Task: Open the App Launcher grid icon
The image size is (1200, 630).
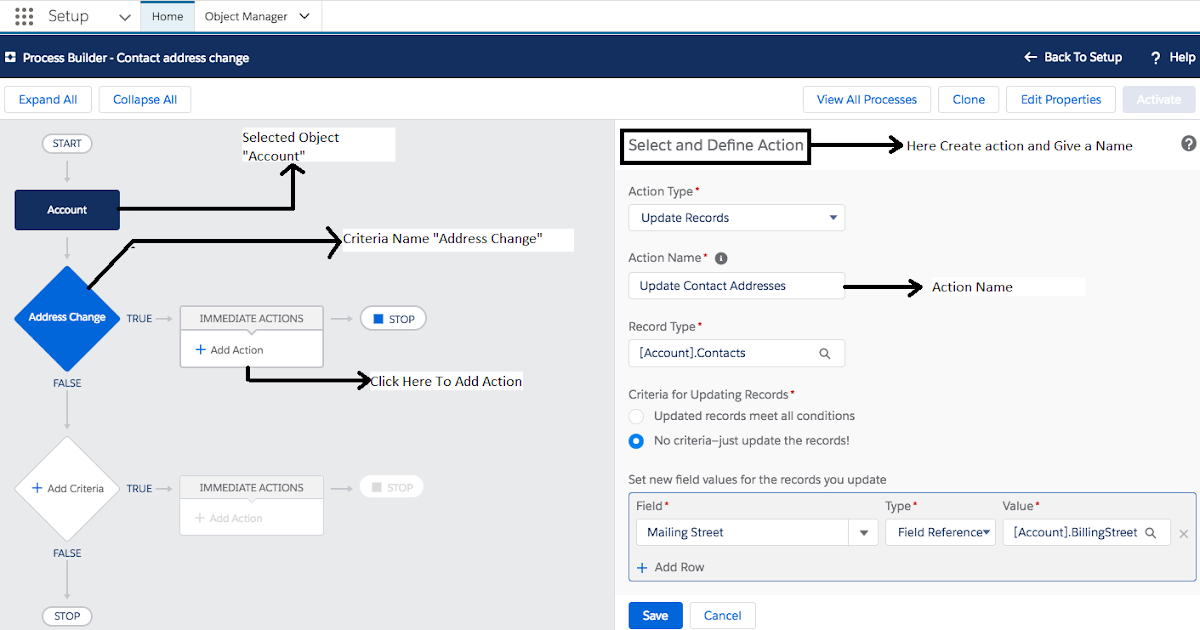Action: (x=24, y=17)
